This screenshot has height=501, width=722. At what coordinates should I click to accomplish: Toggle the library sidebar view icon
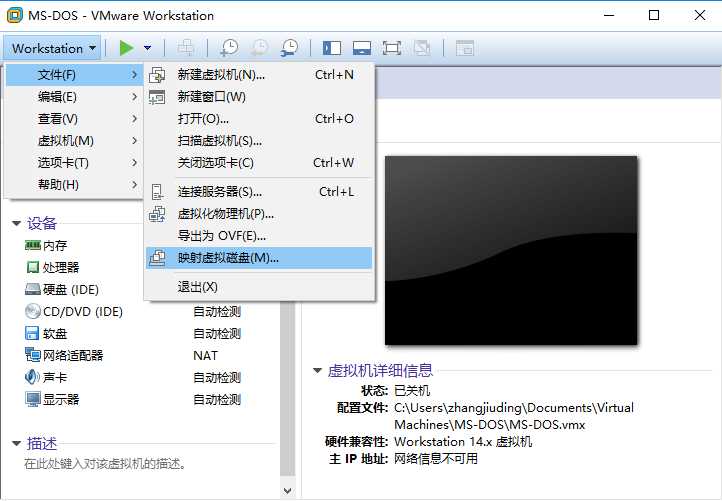[x=332, y=48]
